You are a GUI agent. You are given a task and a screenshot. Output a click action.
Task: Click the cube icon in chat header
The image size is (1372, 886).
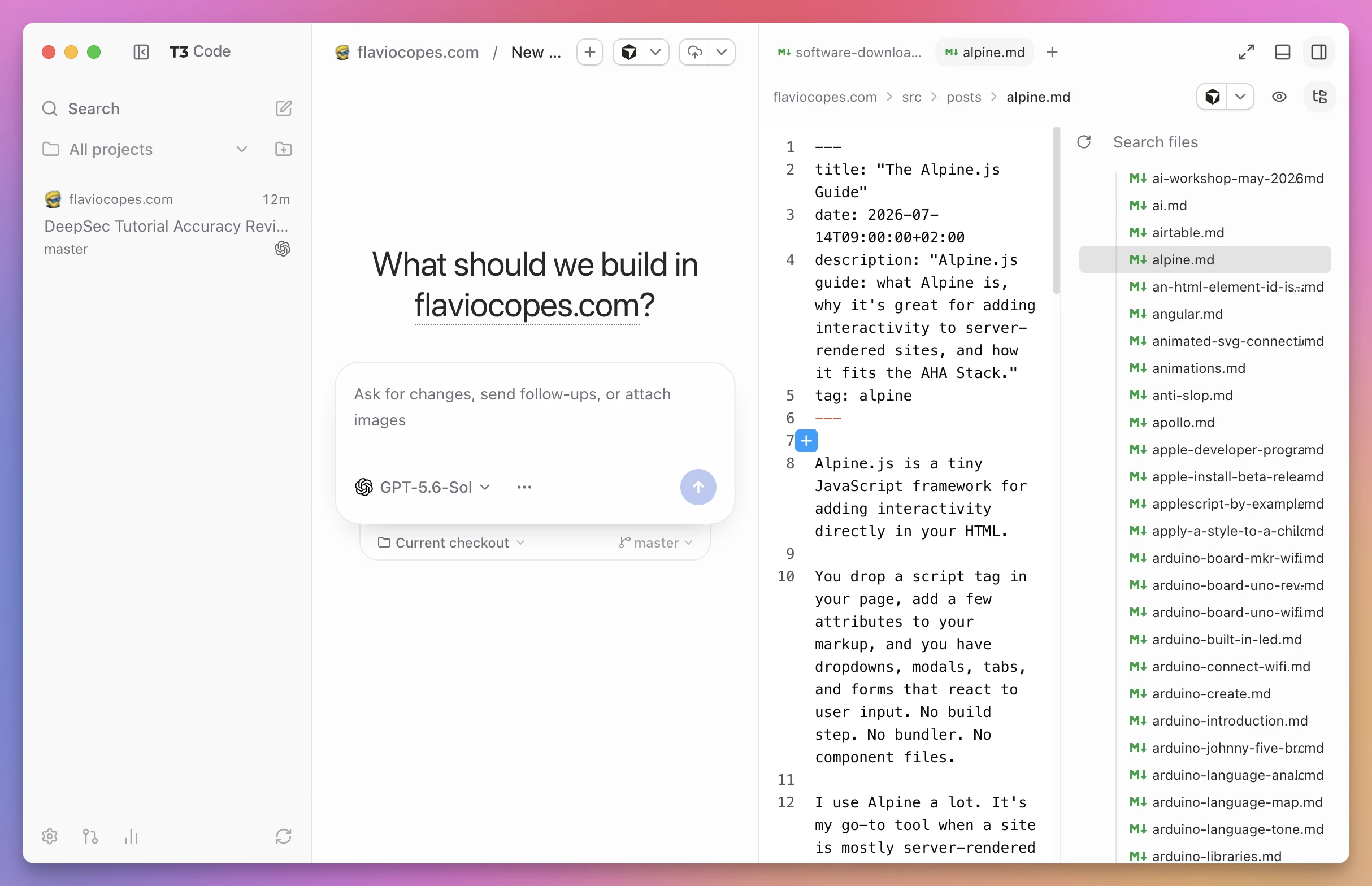point(629,52)
